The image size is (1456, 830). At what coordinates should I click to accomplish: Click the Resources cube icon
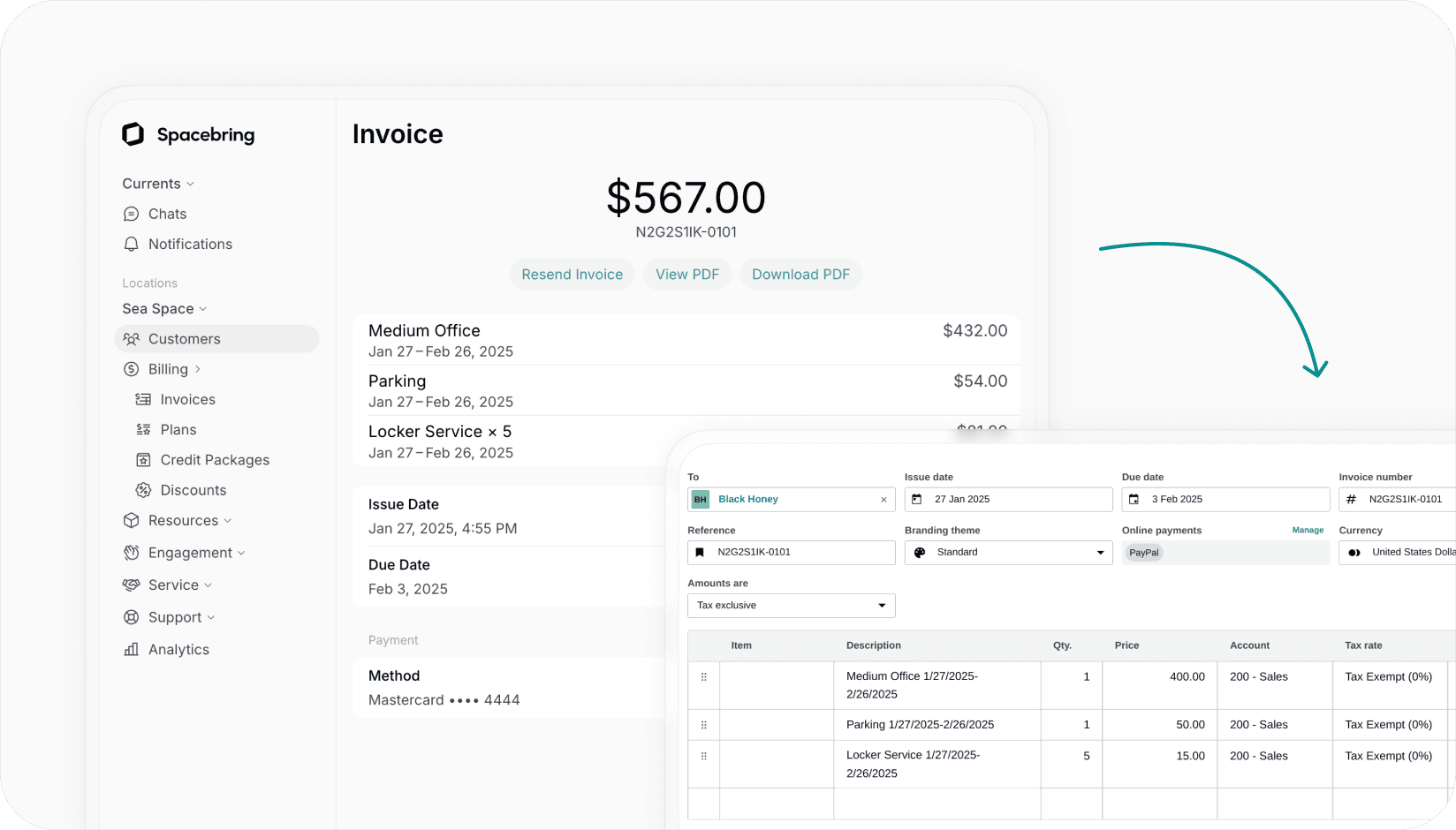132,520
